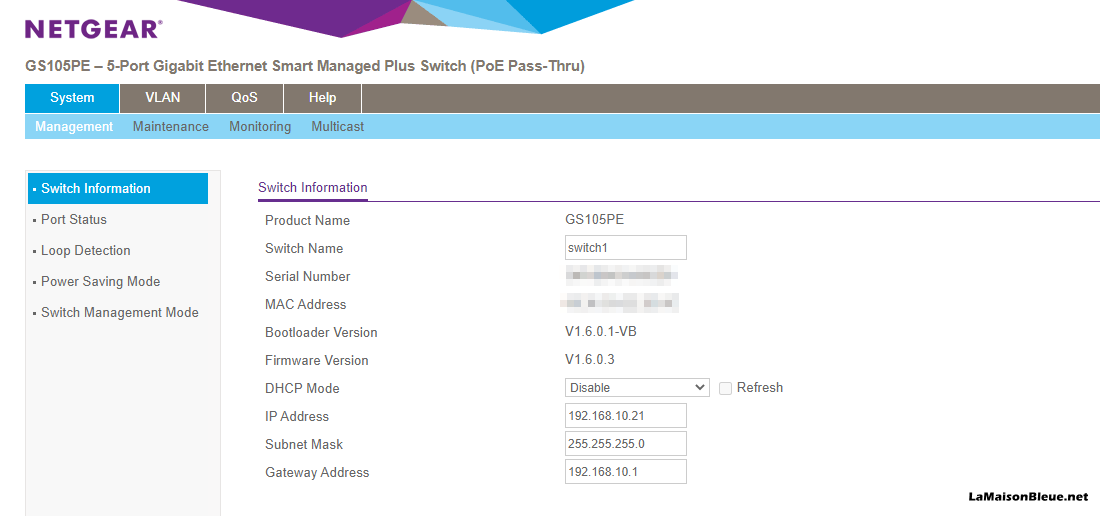Click the NETGEAR logo
Screen dimensions: 1100x516
pos(93,29)
